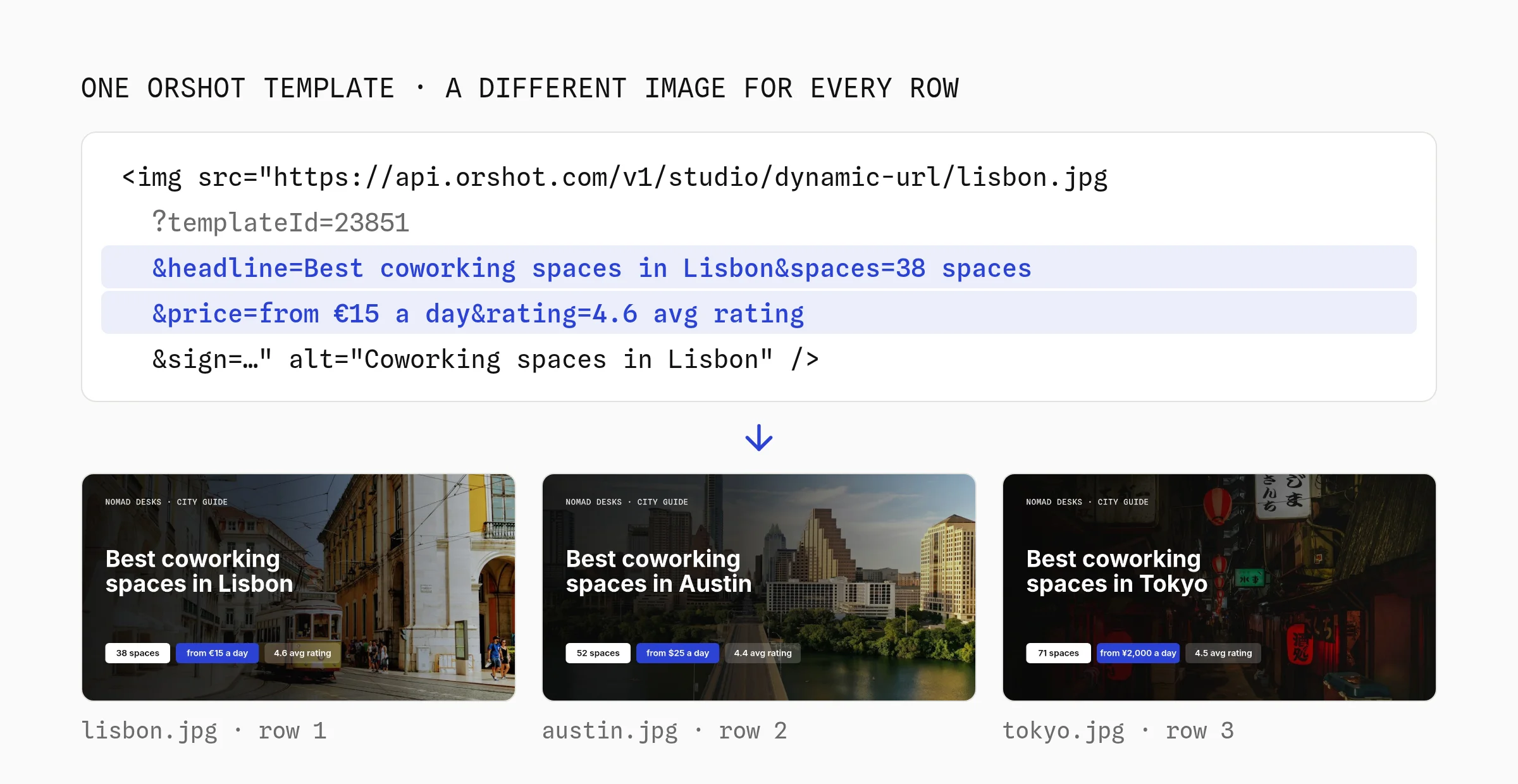Click the "&sign=…" alt attribute line
The height and width of the screenshot is (784, 1518).
[485, 359]
